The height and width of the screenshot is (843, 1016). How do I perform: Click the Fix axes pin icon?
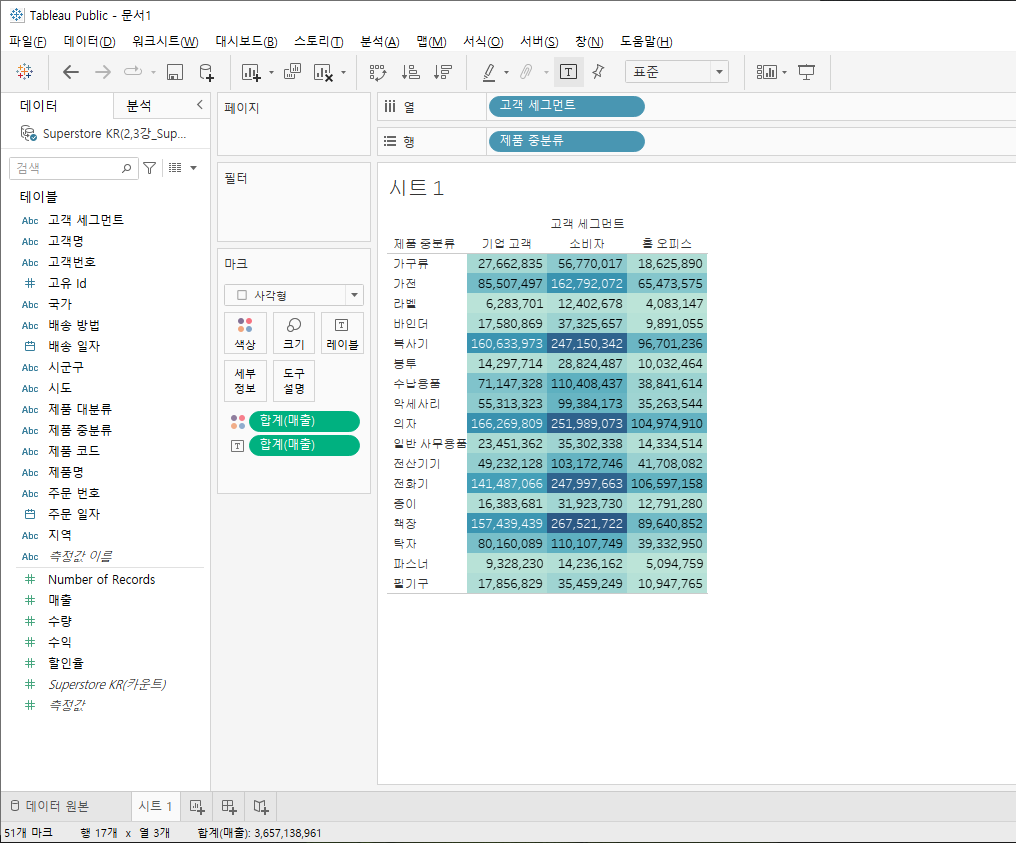coord(598,72)
